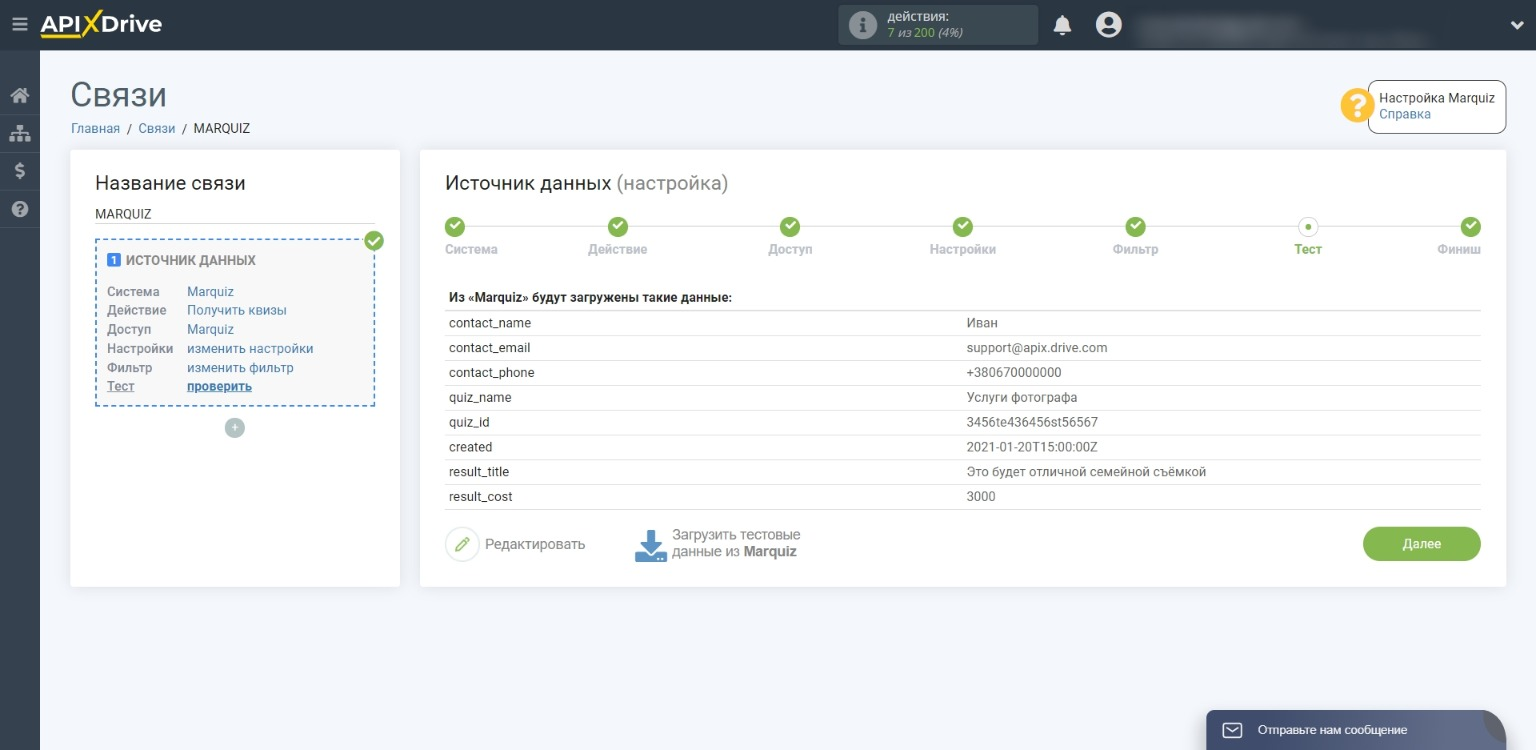Click изменить фильтр link

pyautogui.click(x=240, y=368)
